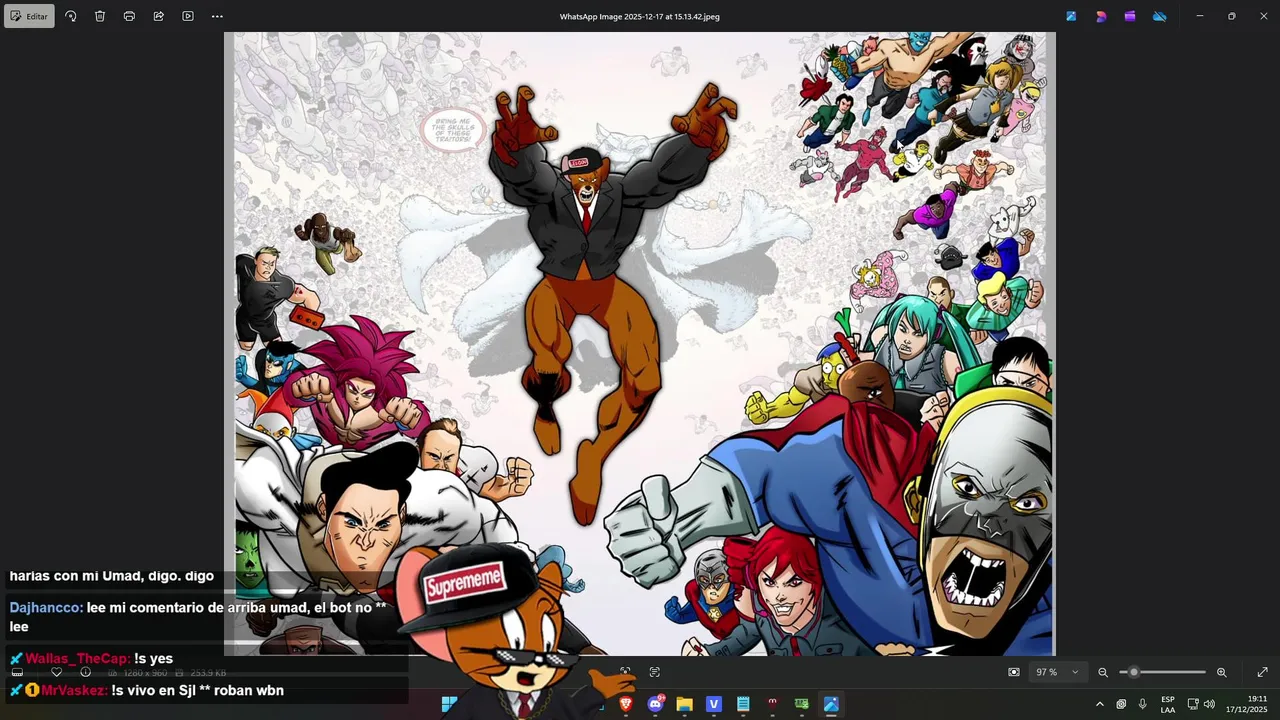Toggle the filmstrip icon at bottom left
The width and height of the screenshot is (1280, 720).
point(17,672)
